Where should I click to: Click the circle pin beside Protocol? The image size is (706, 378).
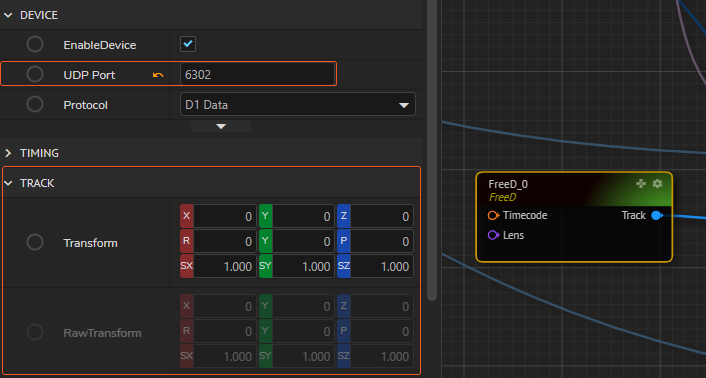click(x=35, y=104)
